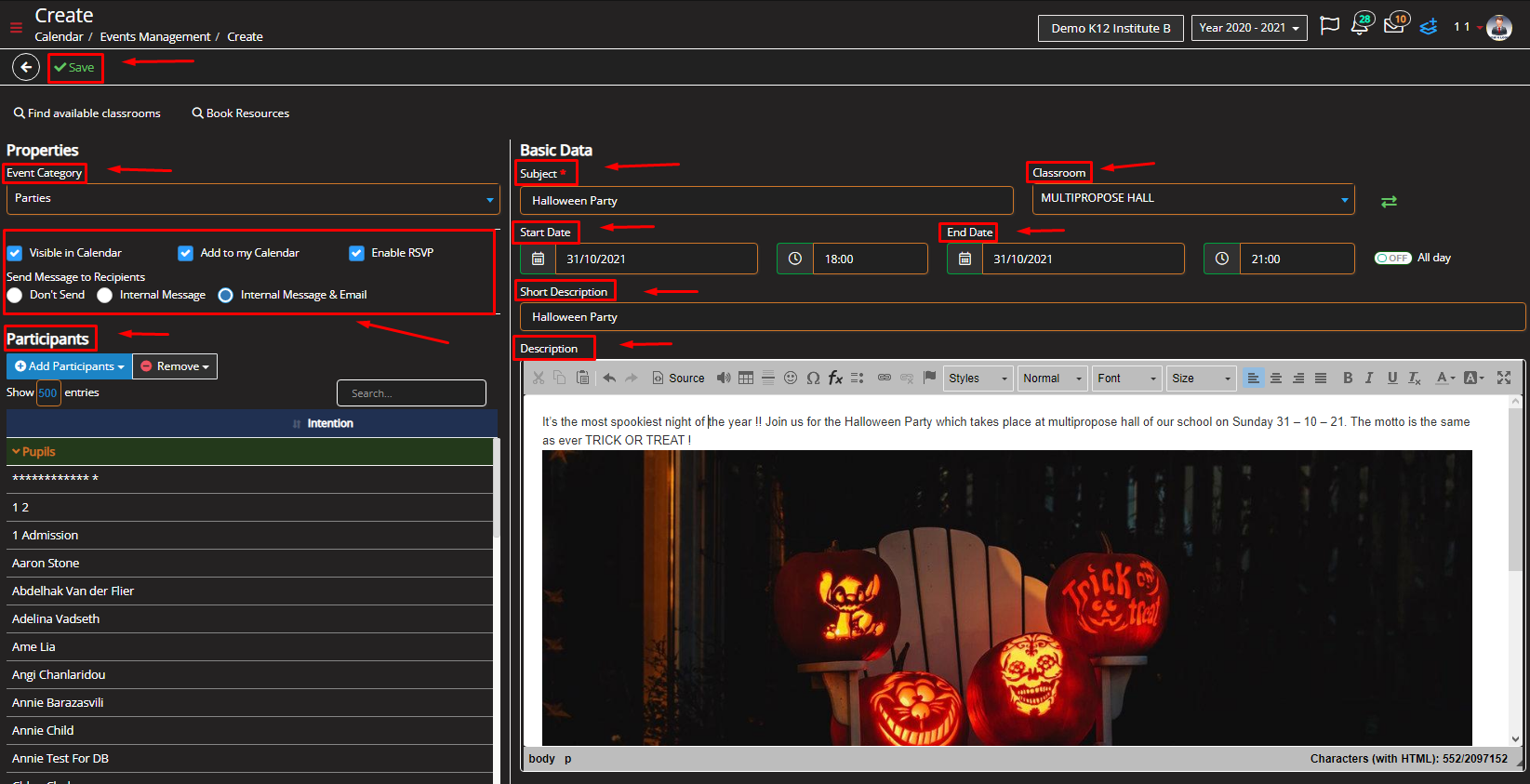The height and width of the screenshot is (784, 1530).
Task: Justify the description text
Action: click(x=1321, y=378)
